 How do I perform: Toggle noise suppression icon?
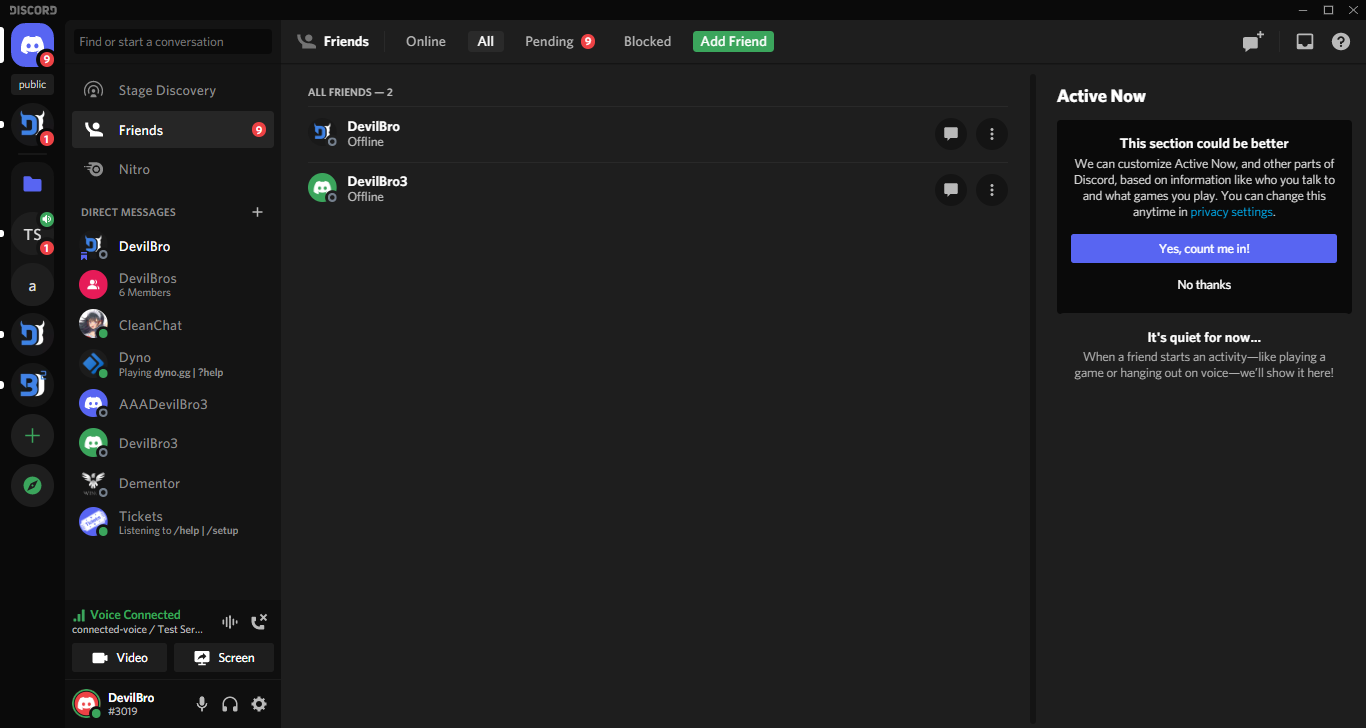pyautogui.click(x=230, y=622)
